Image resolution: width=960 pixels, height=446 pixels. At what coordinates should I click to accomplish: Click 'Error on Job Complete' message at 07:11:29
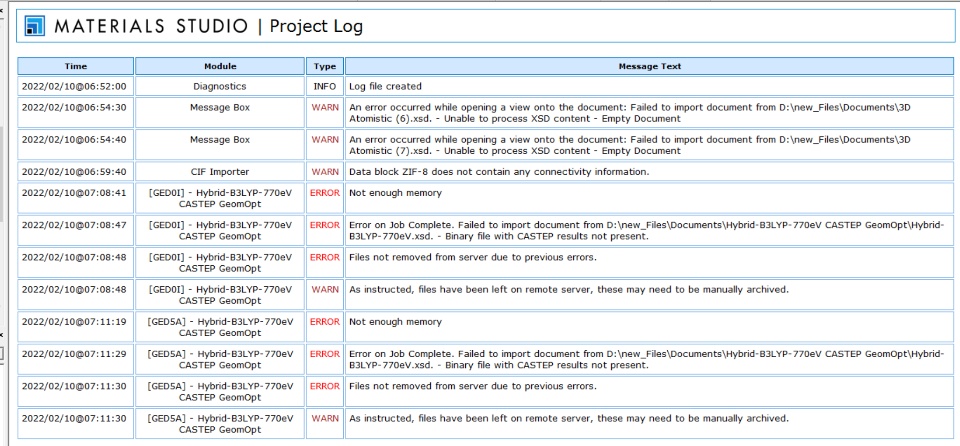click(649, 360)
